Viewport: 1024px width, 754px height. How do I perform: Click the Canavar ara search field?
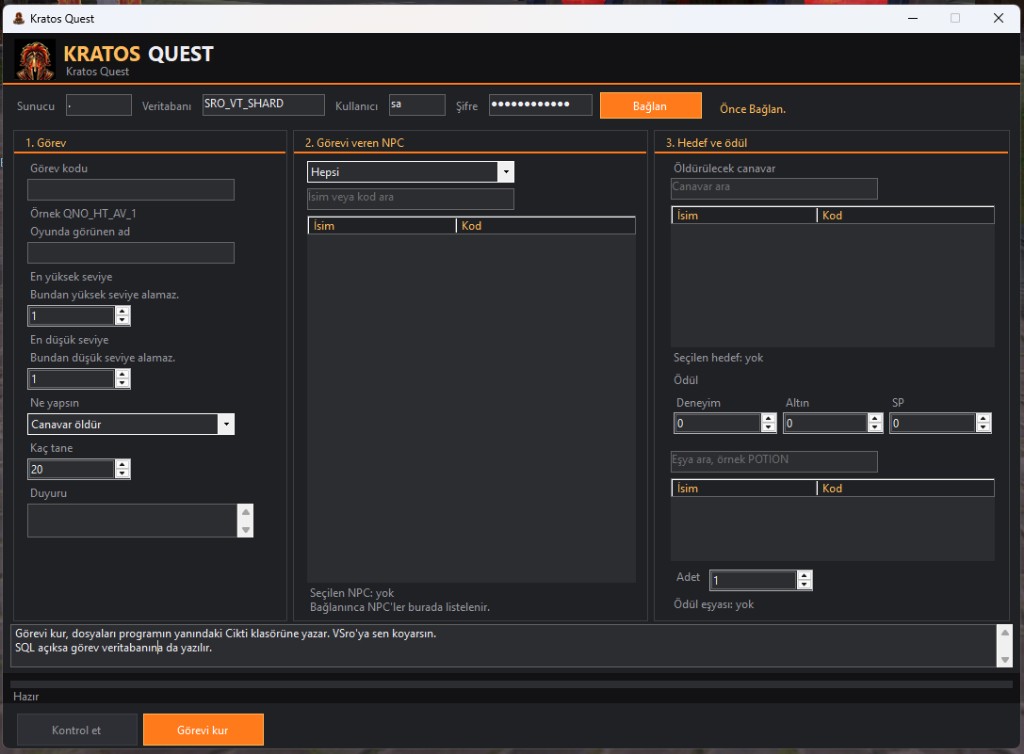pyautogui.click(x=774, y=188)
